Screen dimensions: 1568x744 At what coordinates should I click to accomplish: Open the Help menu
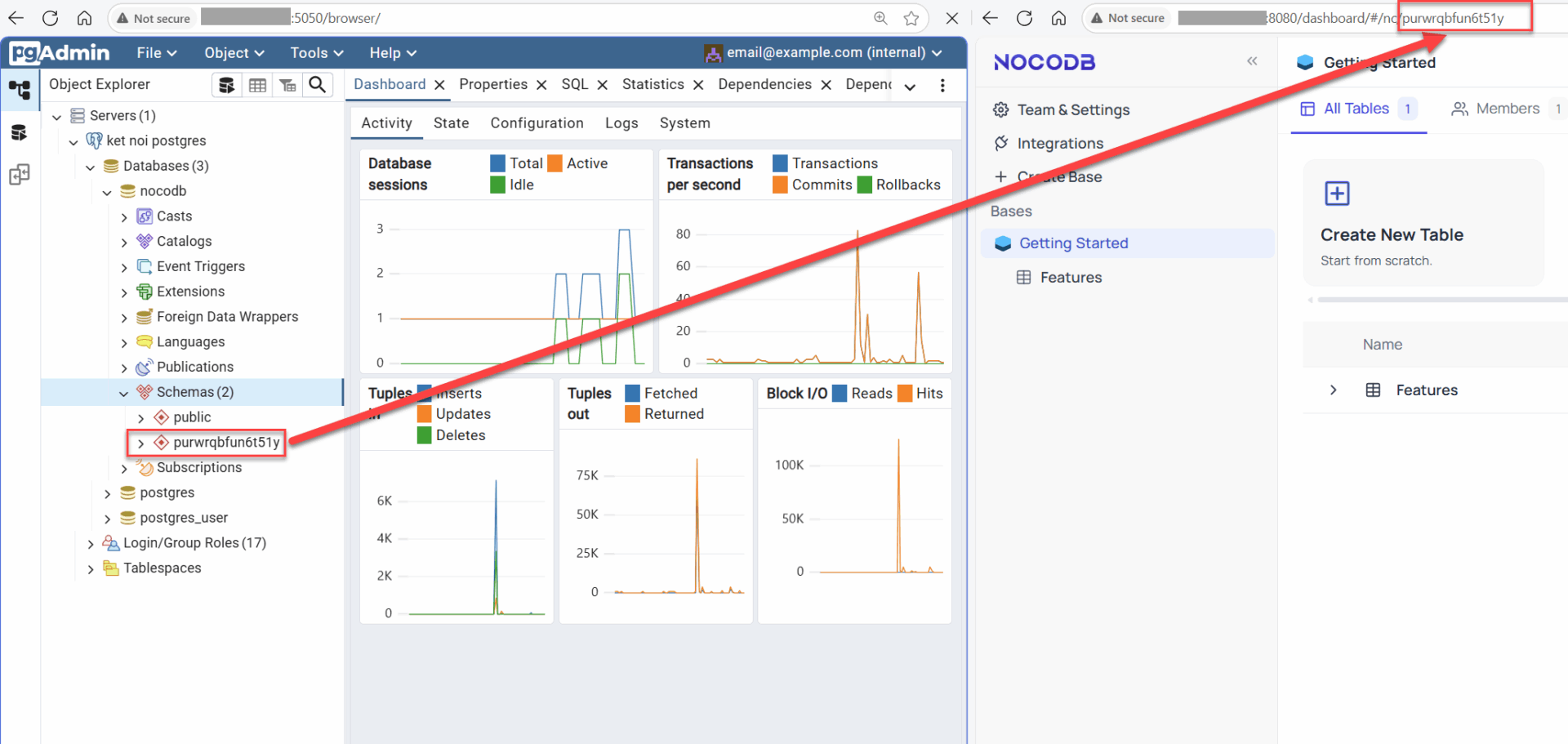(393, 53)
